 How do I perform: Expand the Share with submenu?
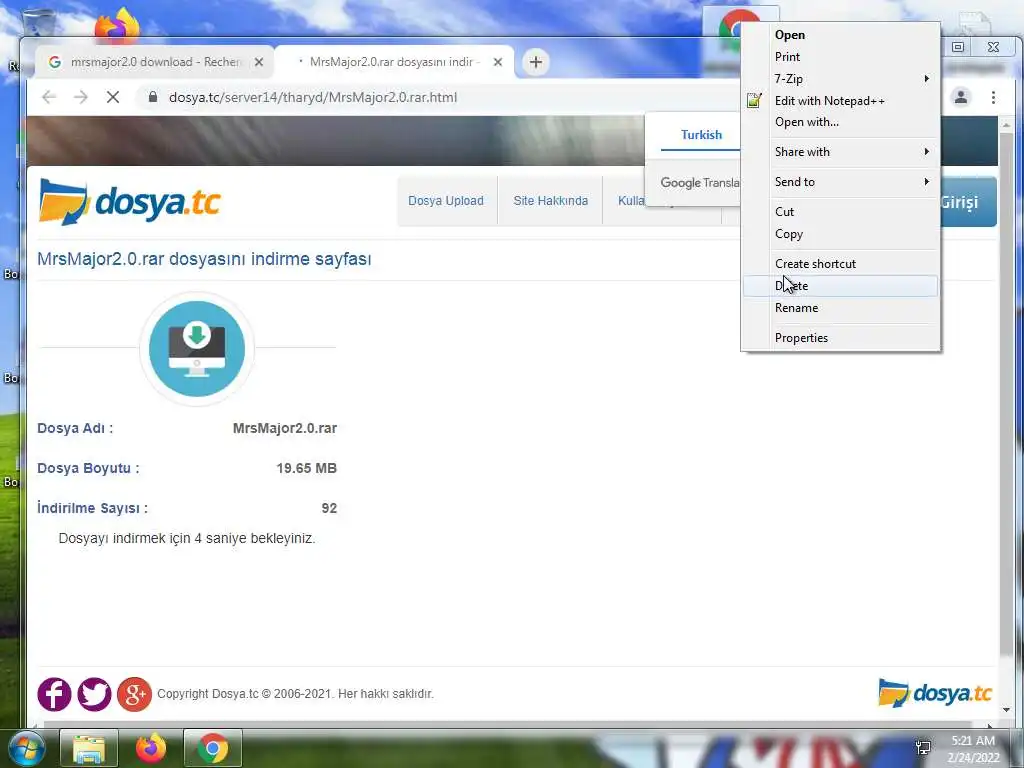click(840, 152)
